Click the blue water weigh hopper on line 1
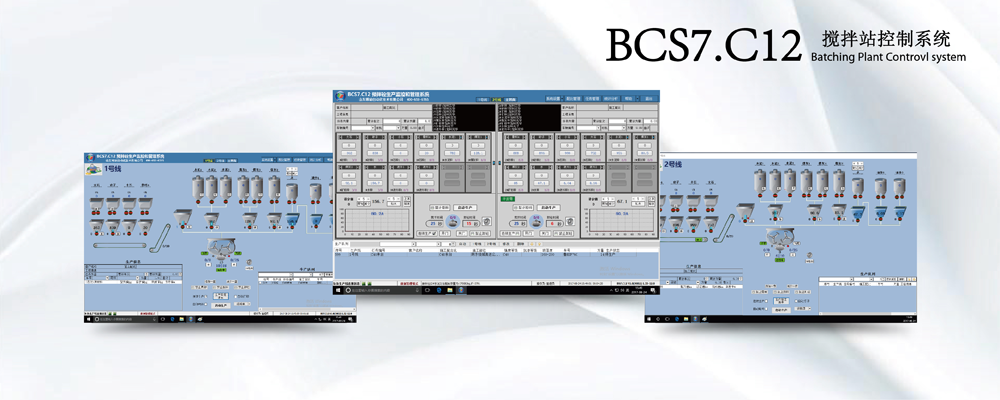This screenshot has height=400, width=1000. 293,218
